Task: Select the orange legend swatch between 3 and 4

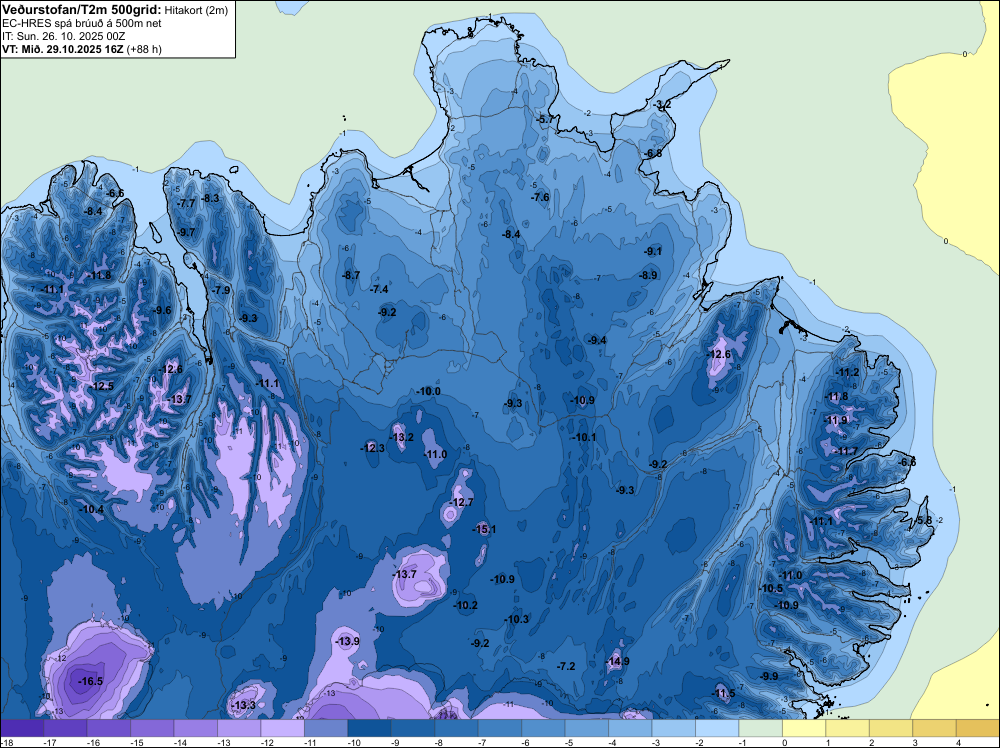Action: pyautogui.click(x=934, y=728)
